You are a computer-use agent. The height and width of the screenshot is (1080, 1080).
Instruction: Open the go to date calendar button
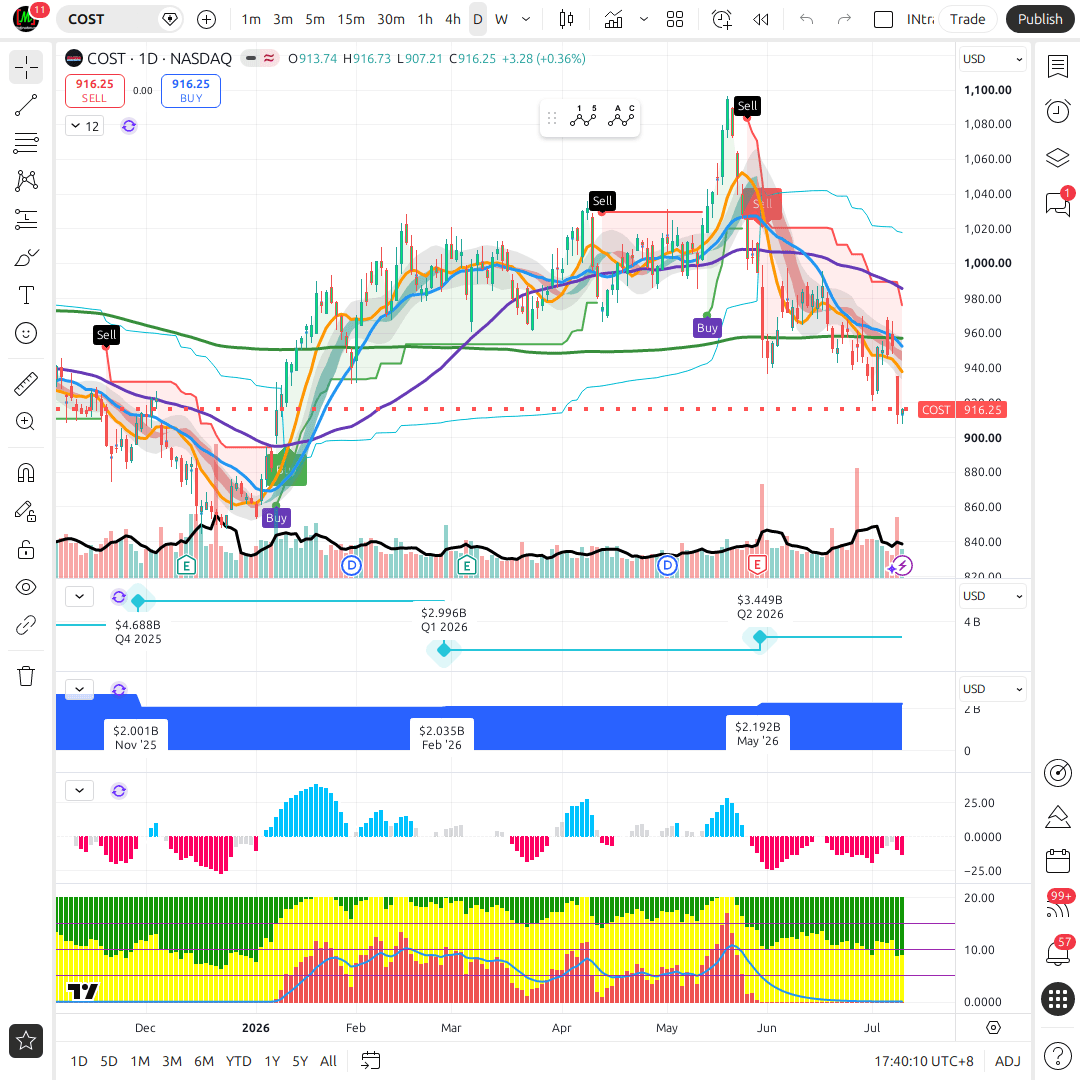(x=371, y=1061)
